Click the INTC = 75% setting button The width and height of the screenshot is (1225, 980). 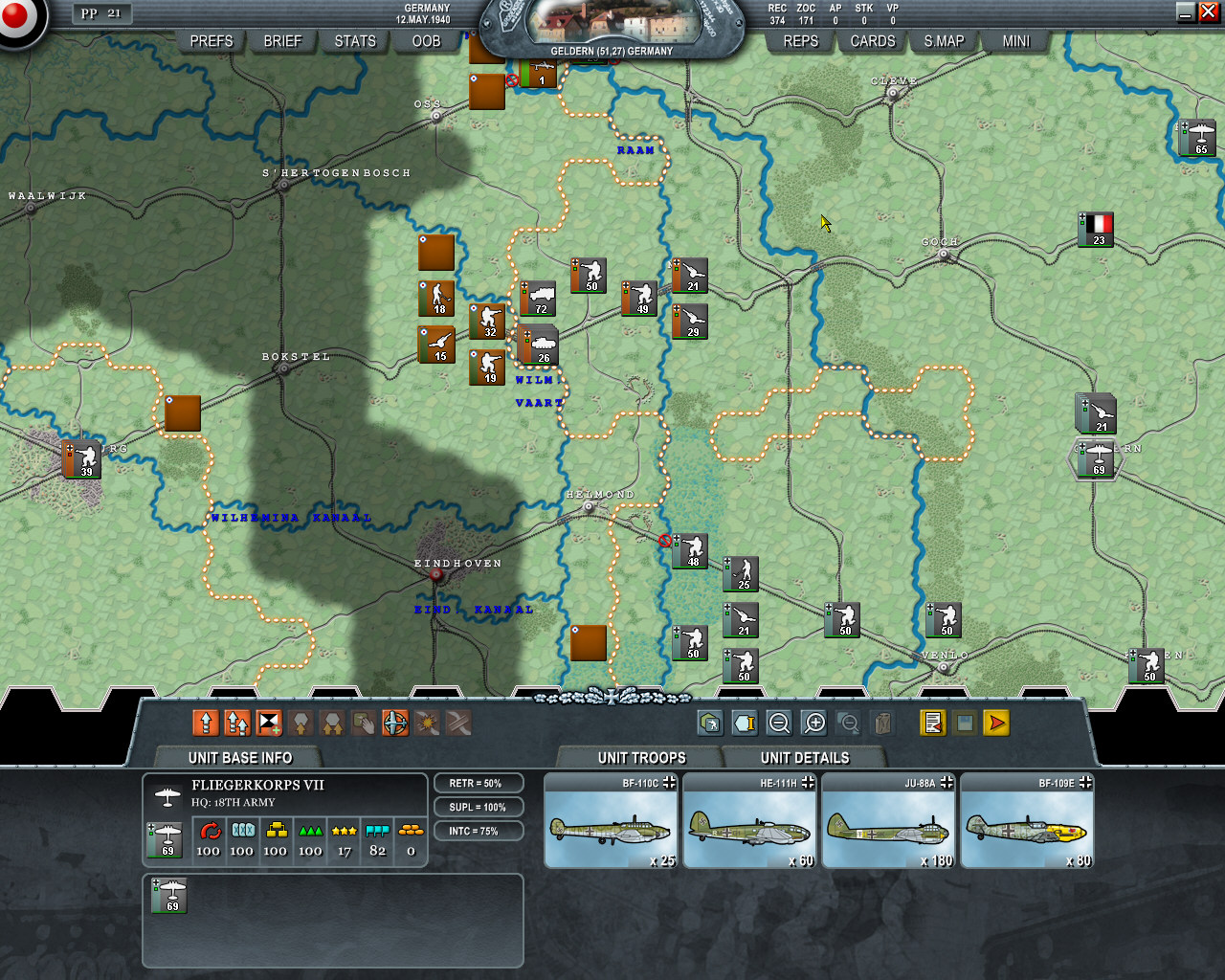(479, 831)
